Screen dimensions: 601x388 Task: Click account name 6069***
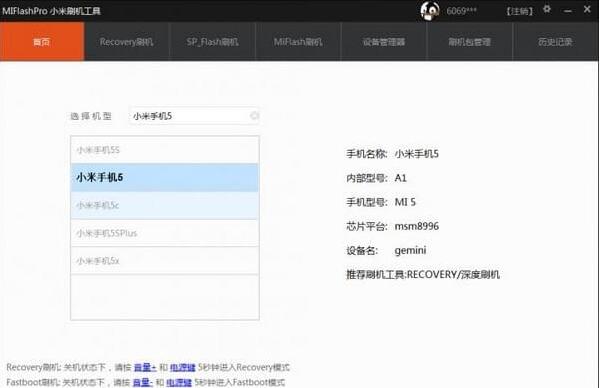coord(461,11)
